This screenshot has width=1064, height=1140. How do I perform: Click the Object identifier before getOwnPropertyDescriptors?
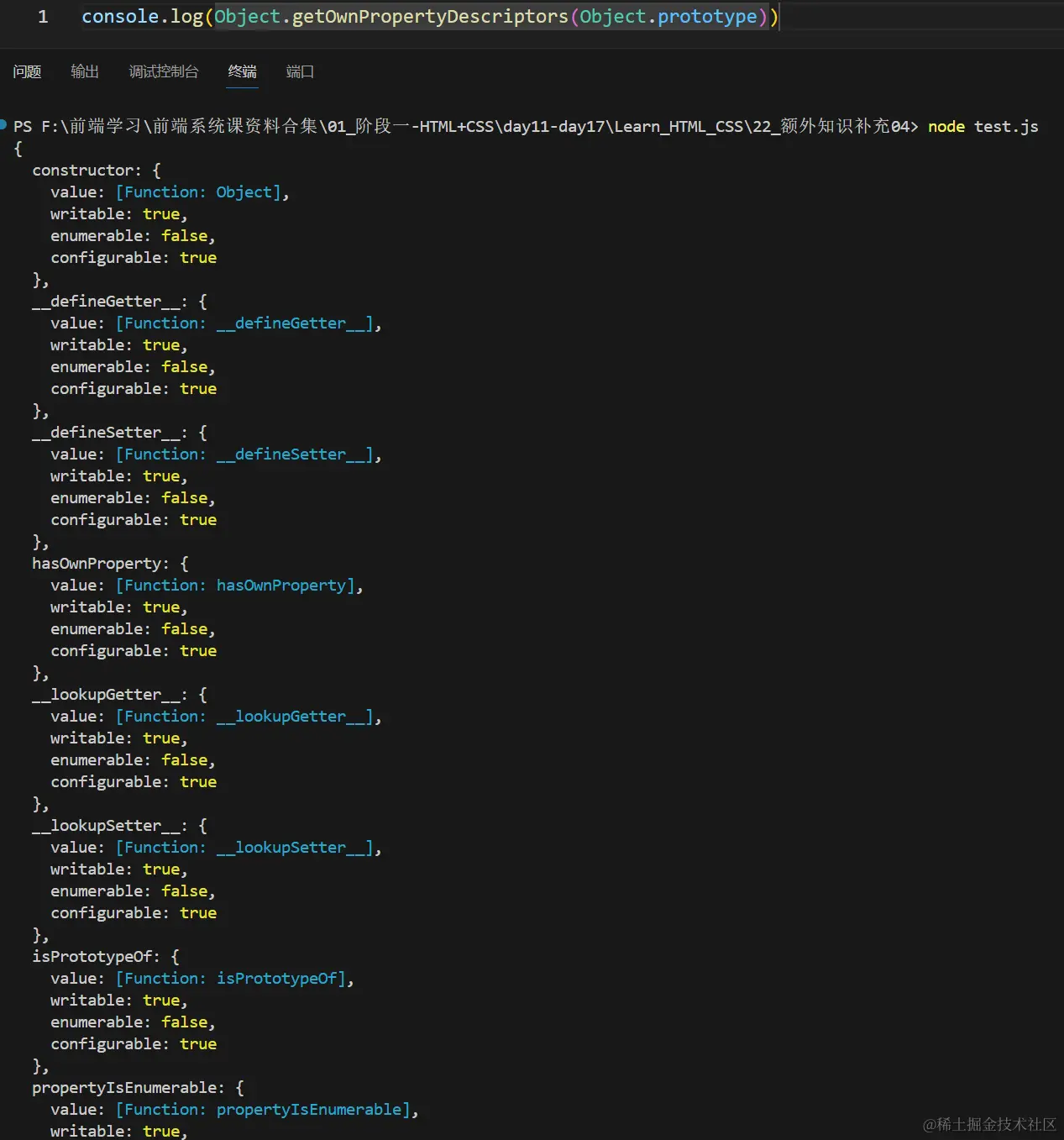pyautogui.click(x=248, y=16)
